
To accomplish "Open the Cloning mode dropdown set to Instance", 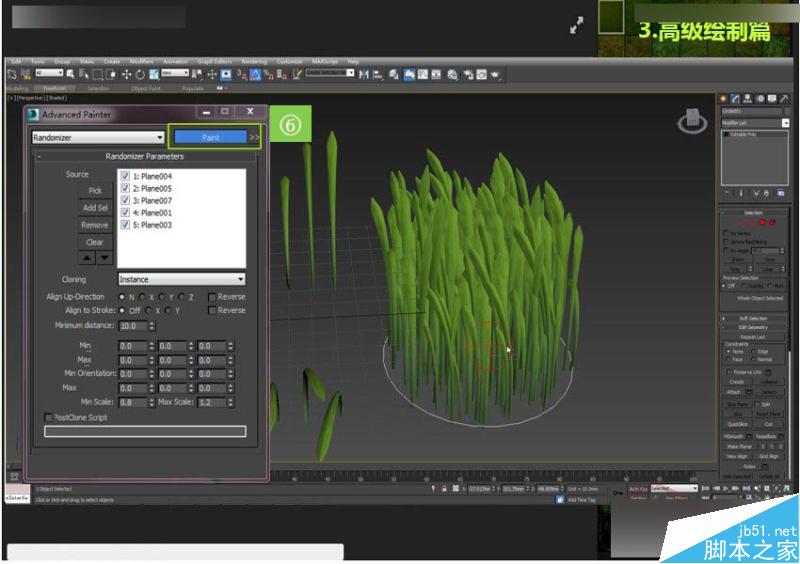I will (181, 280).
